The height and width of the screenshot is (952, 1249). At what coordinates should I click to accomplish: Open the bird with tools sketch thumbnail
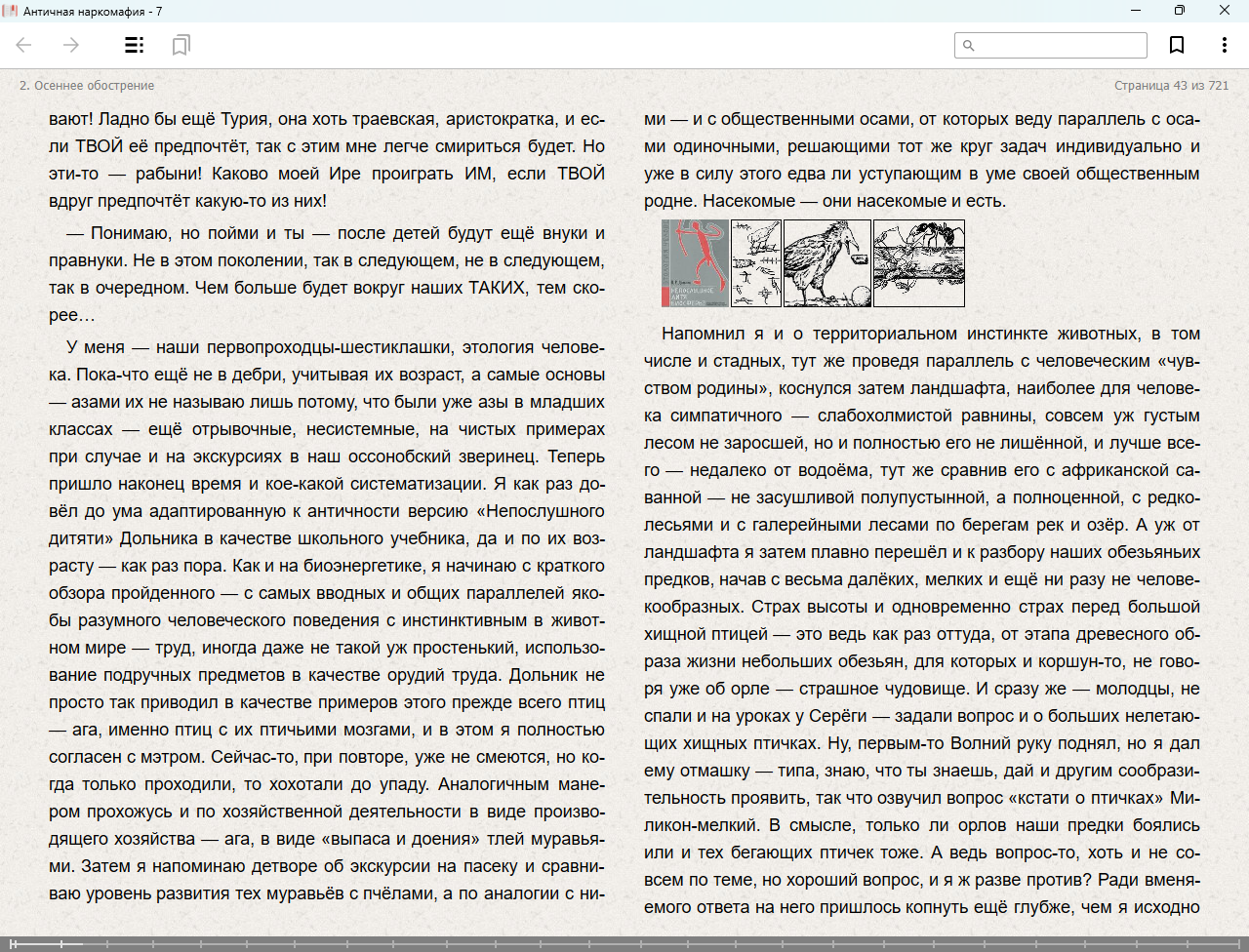(756, 263)
